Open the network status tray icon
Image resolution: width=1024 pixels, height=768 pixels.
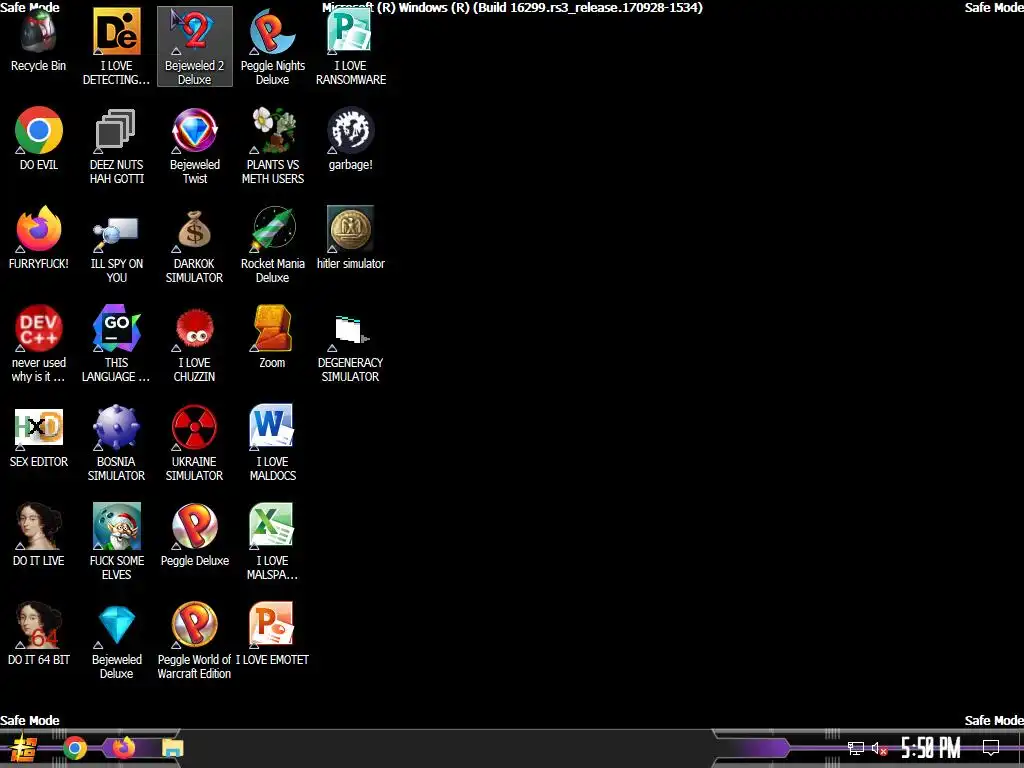[x=856, y=748]
